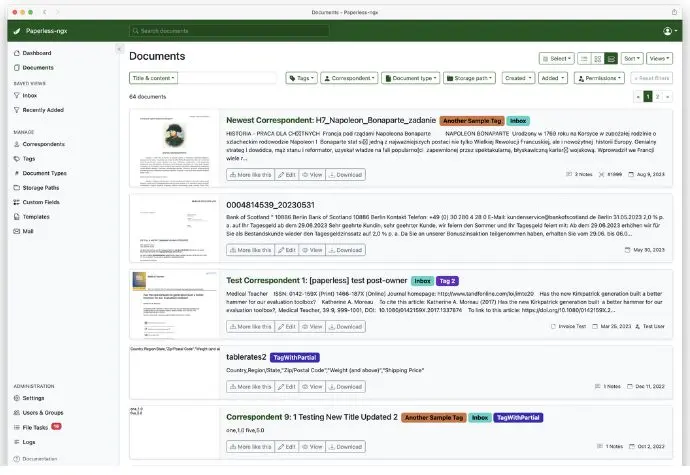Screen dimensions: 690x475
Task: Open the Title & content search-type dropdown
Action: pyautogui.click(x=153, y=78)
